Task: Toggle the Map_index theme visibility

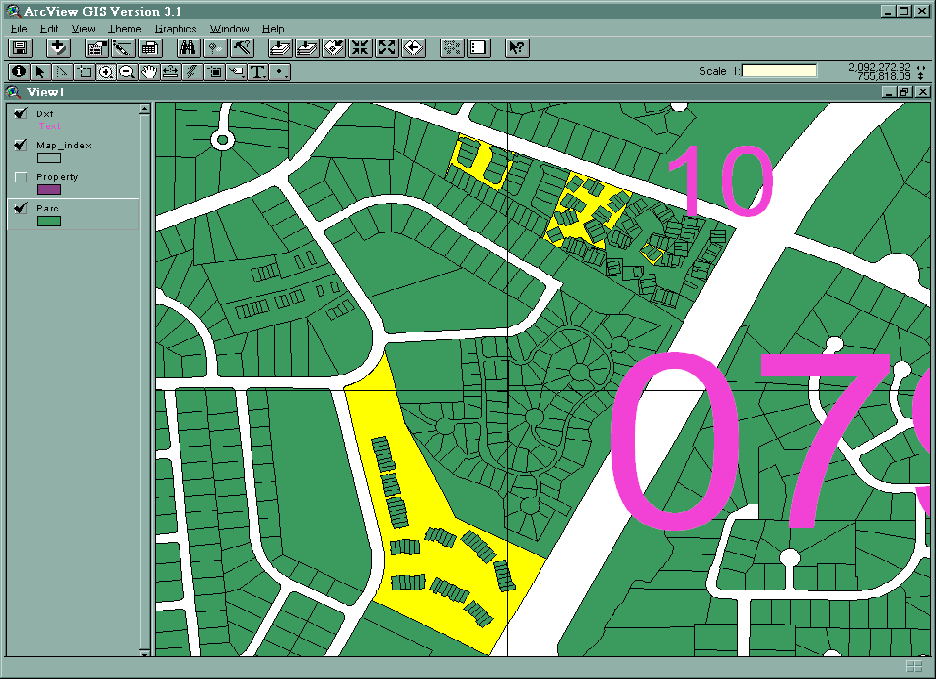Action: click(20, 145)
